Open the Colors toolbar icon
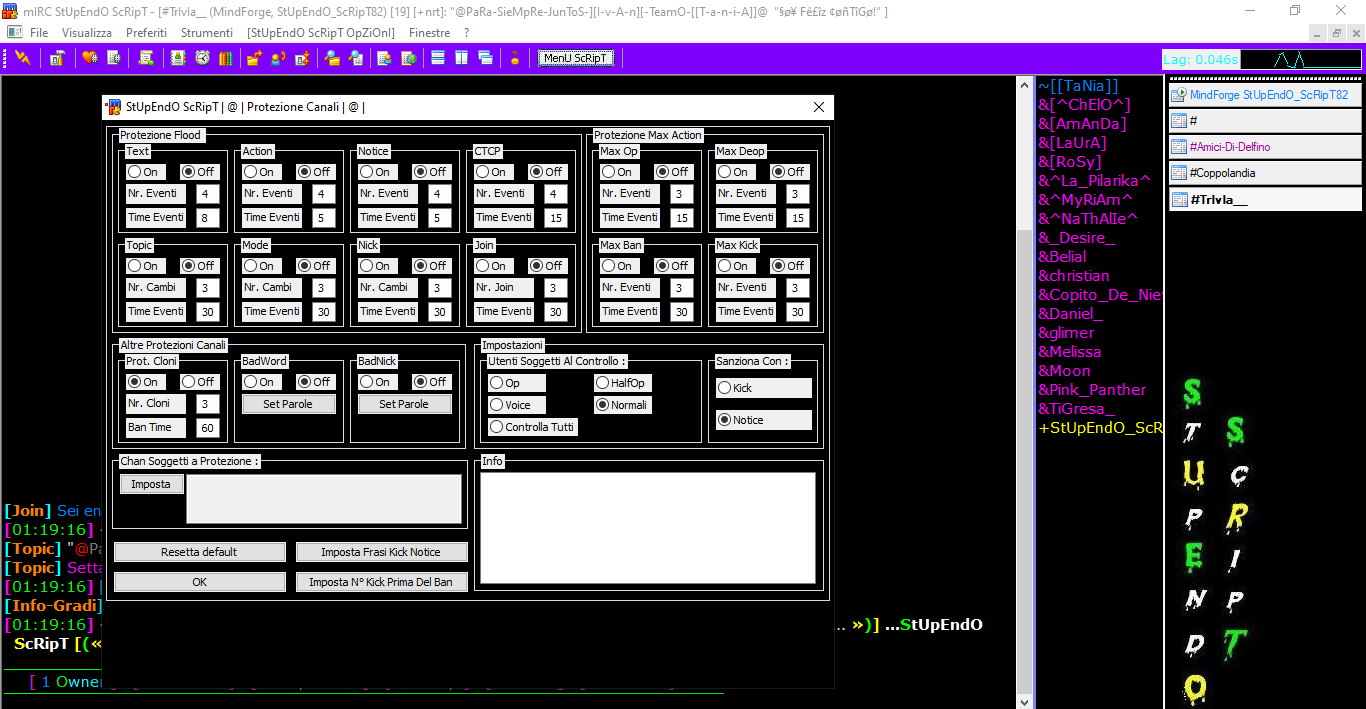This screenshot has height=709, width=1366. pyautogui.click(x=225, y=58)
